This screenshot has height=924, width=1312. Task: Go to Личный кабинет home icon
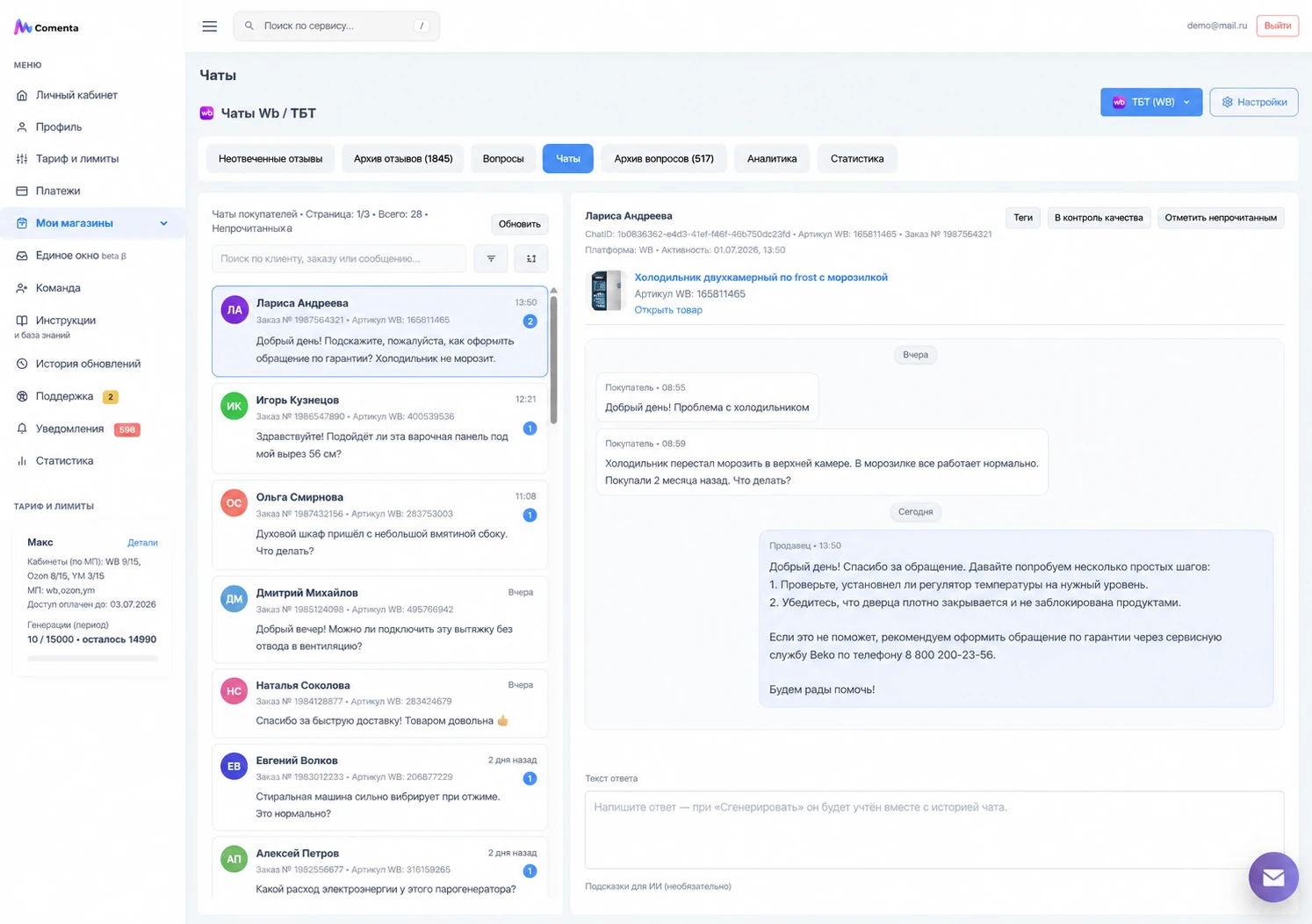[x=22, y=95]
